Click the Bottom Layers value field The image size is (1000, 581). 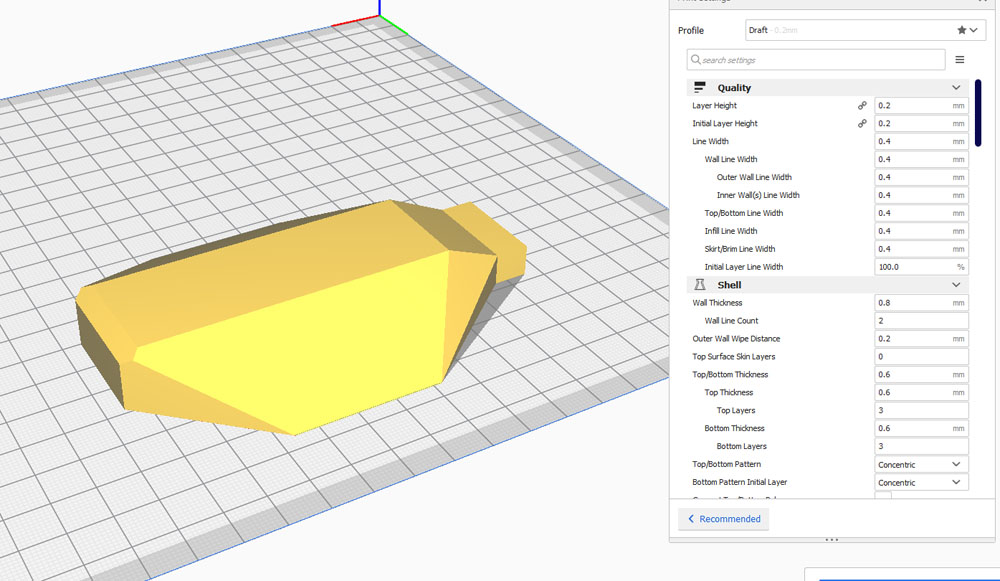point(921,446)
